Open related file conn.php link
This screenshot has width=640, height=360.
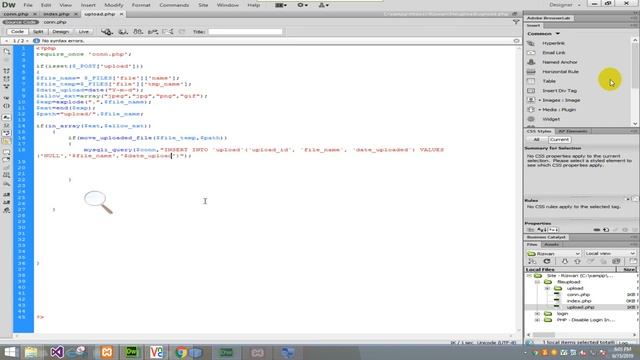tap(55, 22)
